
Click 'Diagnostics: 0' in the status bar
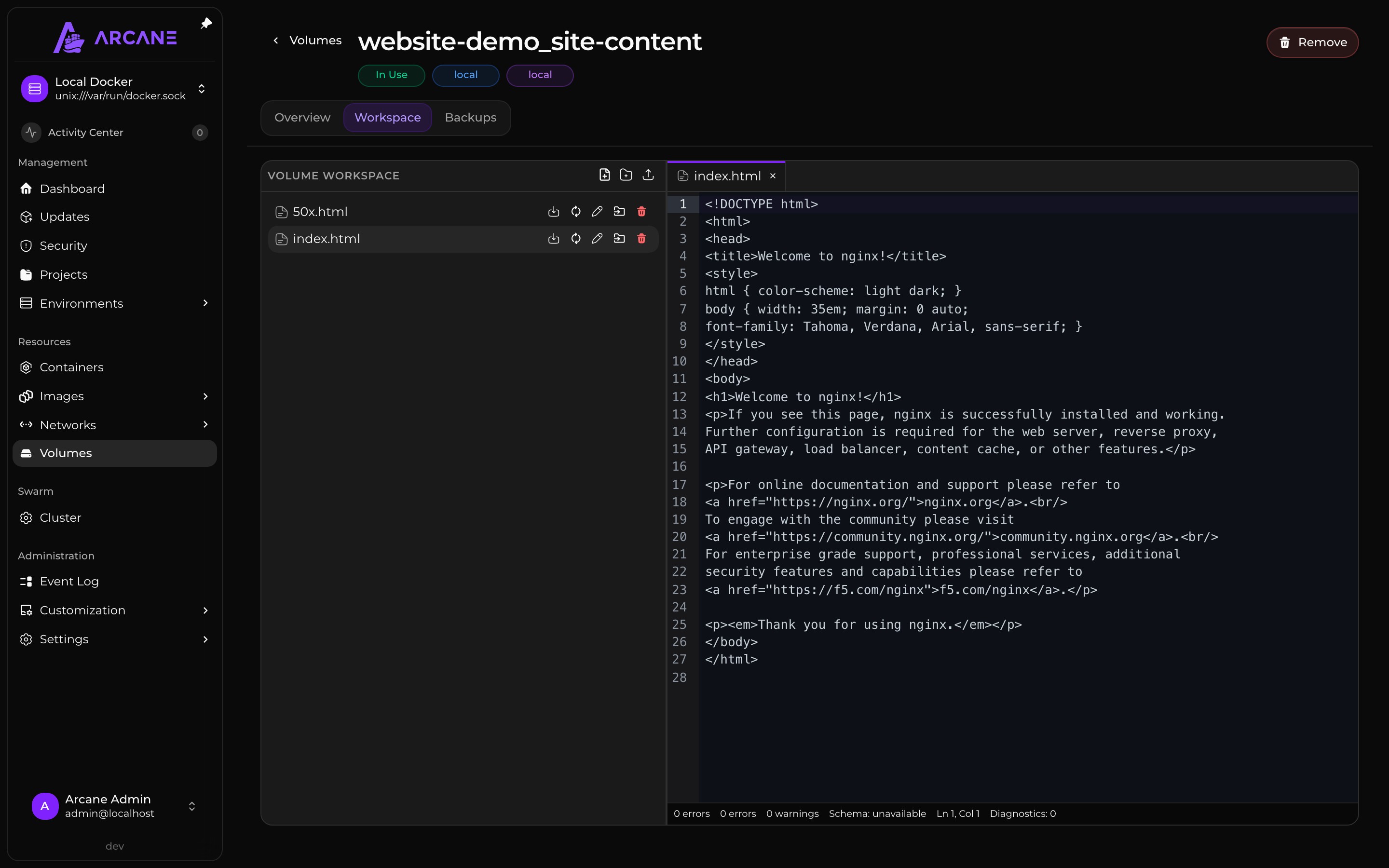pyautogui.click(x=1023, y=814)
